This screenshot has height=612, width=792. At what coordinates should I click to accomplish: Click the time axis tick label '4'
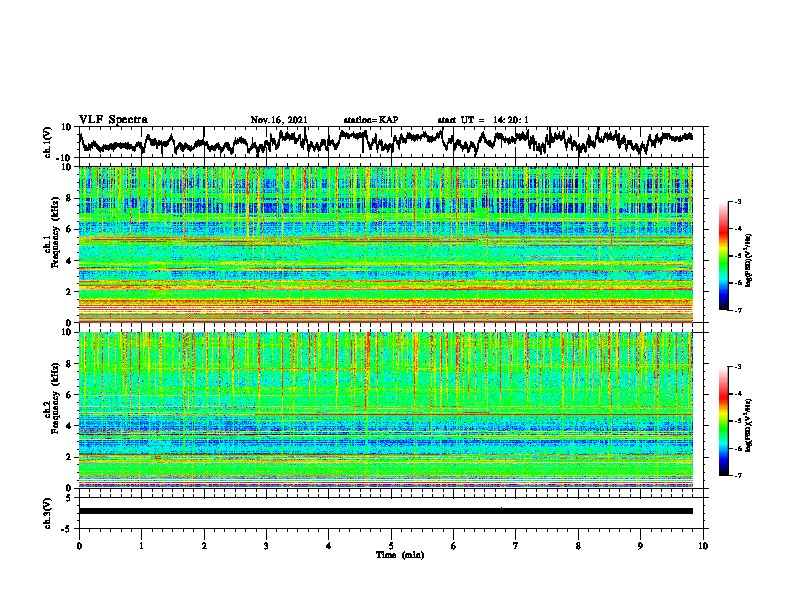pos(329,546)
